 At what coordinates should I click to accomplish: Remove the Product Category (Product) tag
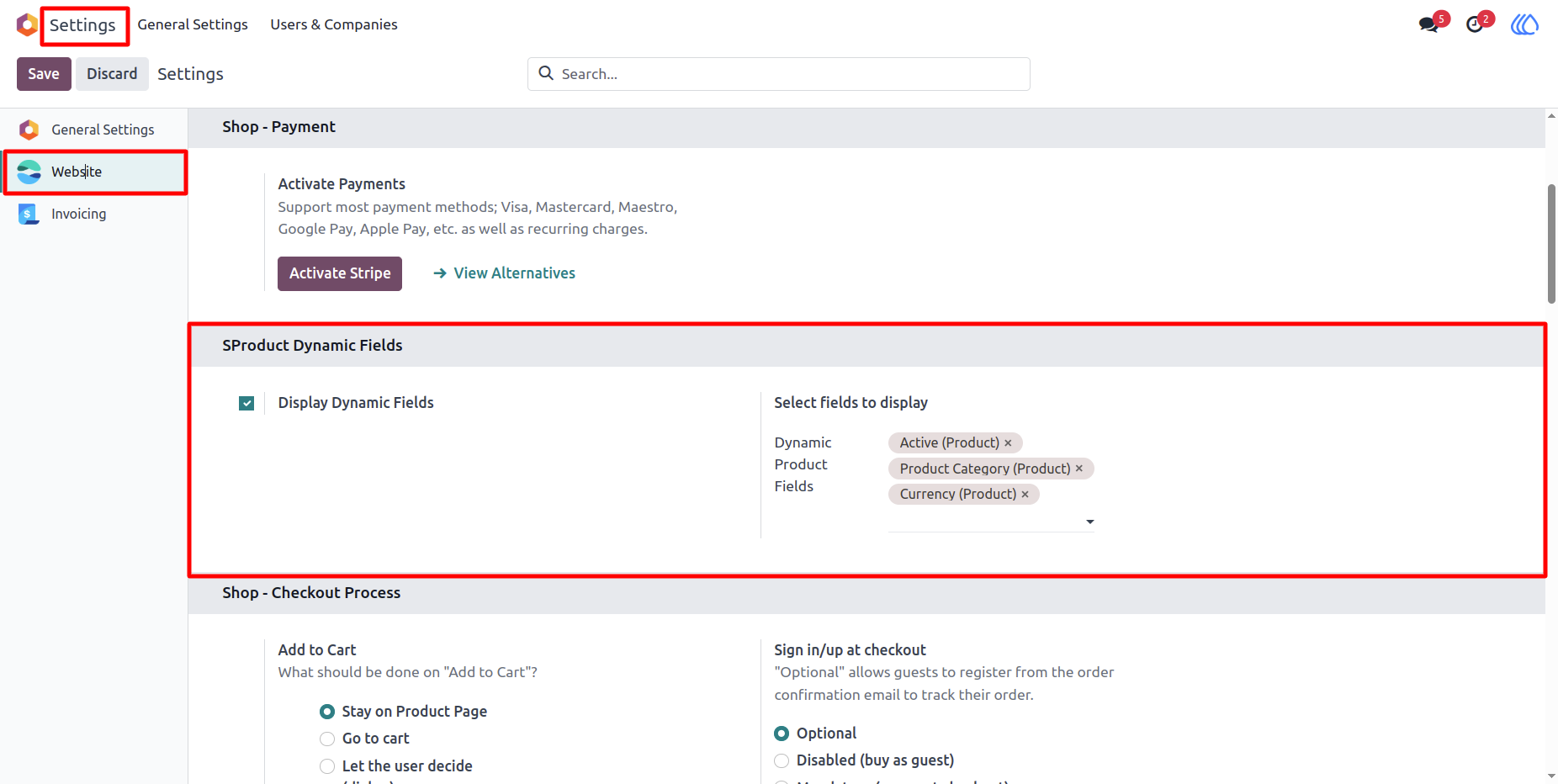(1079, 469)
